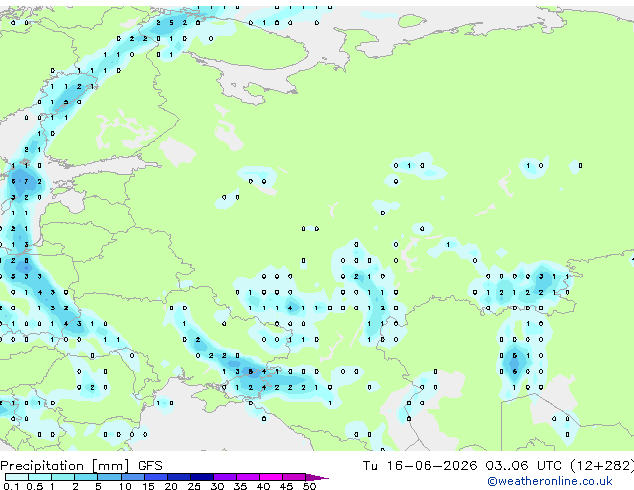Click the 'Tu 16-06-2026 03..06 UTC' timestamp

pos(462,465)
